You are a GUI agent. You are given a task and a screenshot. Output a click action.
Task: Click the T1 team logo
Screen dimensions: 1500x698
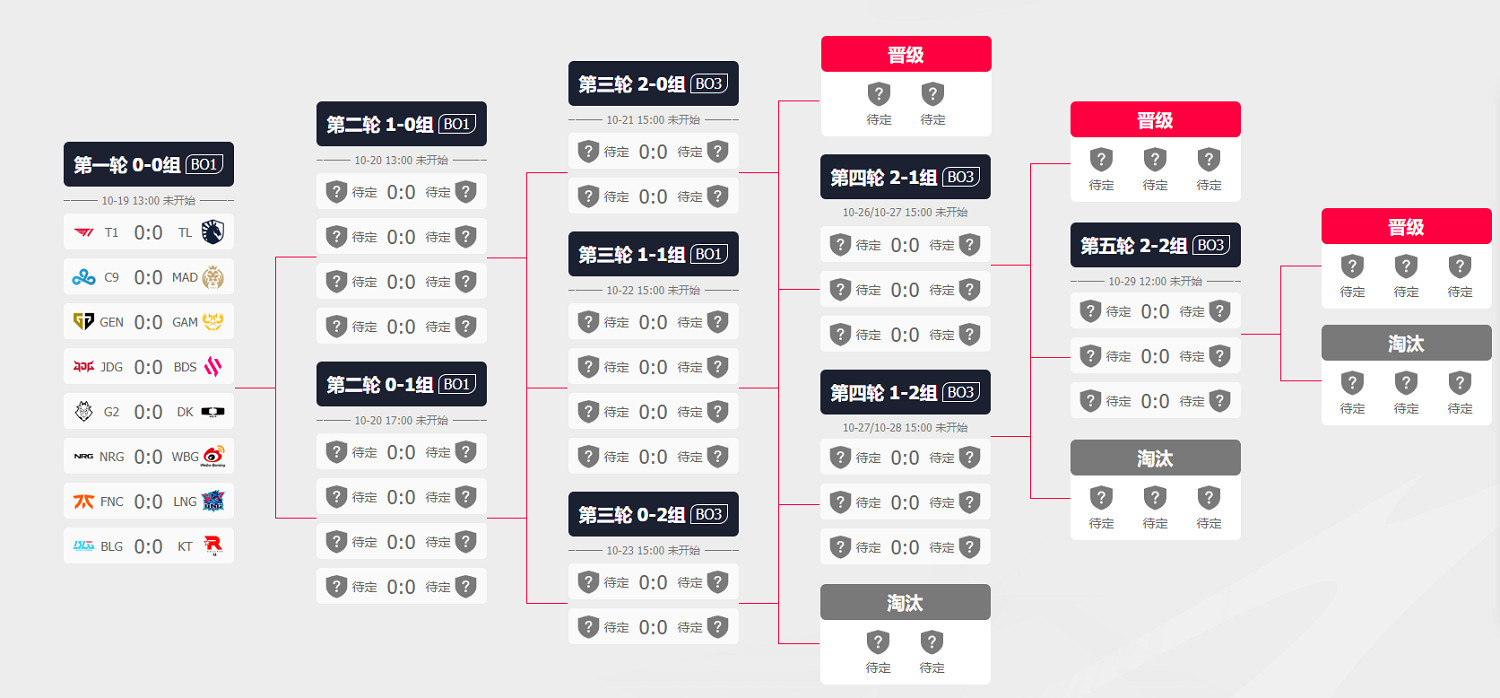pyautogui.click(x=83, y=232)
